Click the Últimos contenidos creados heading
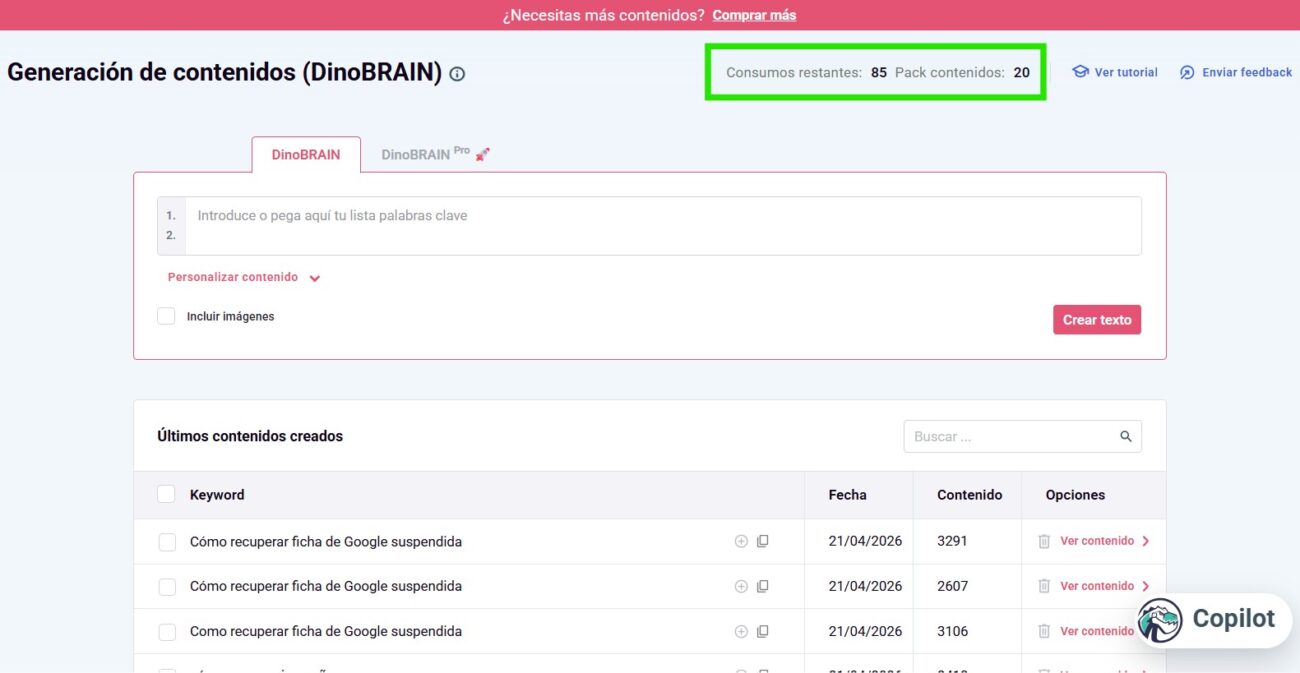This screenshot has width=1300, height=673. [x=250, y=436]
